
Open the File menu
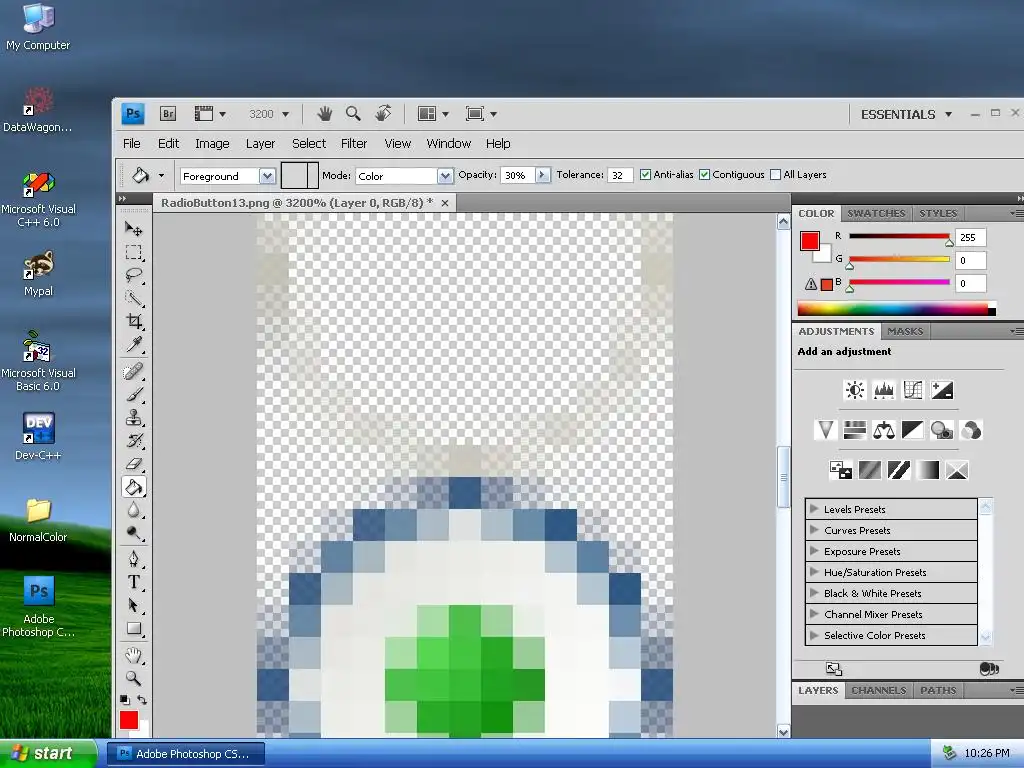131,144
